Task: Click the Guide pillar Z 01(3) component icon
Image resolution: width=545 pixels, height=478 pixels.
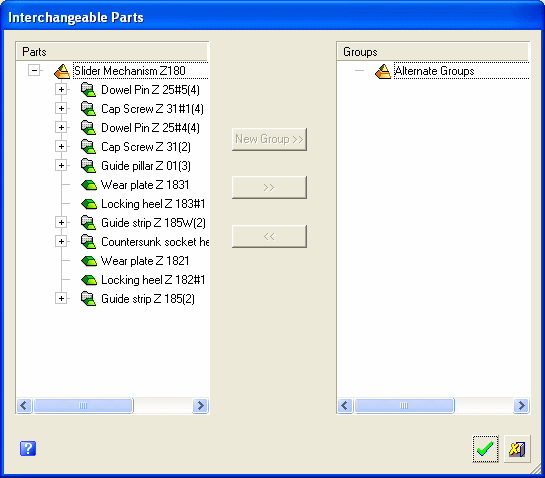Action: 88,165
